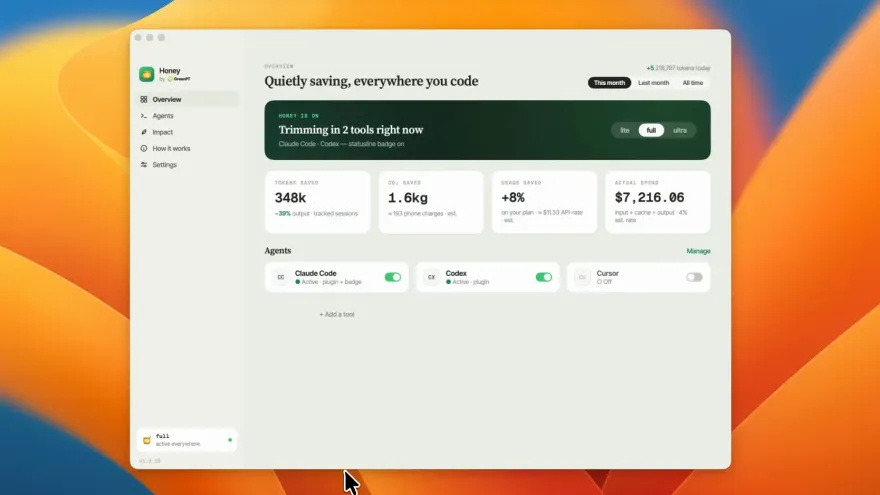Click + Add a tool

coord(337,314)
